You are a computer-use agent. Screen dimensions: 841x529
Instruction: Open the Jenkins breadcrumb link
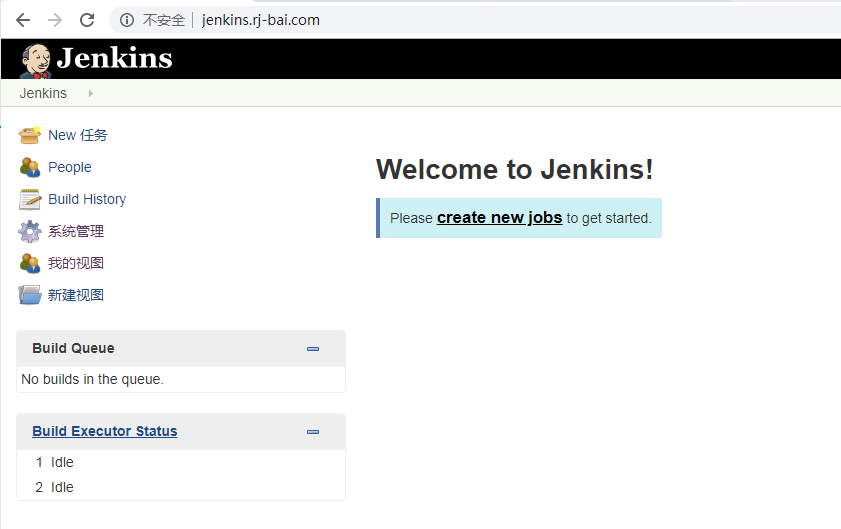43,93
